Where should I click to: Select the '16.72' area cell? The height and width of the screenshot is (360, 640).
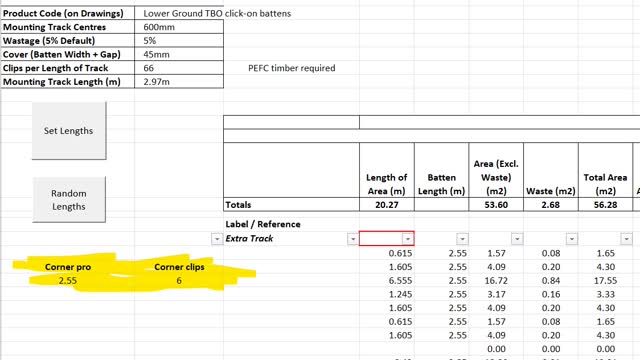pyautogui.click(x=496, y=280)
